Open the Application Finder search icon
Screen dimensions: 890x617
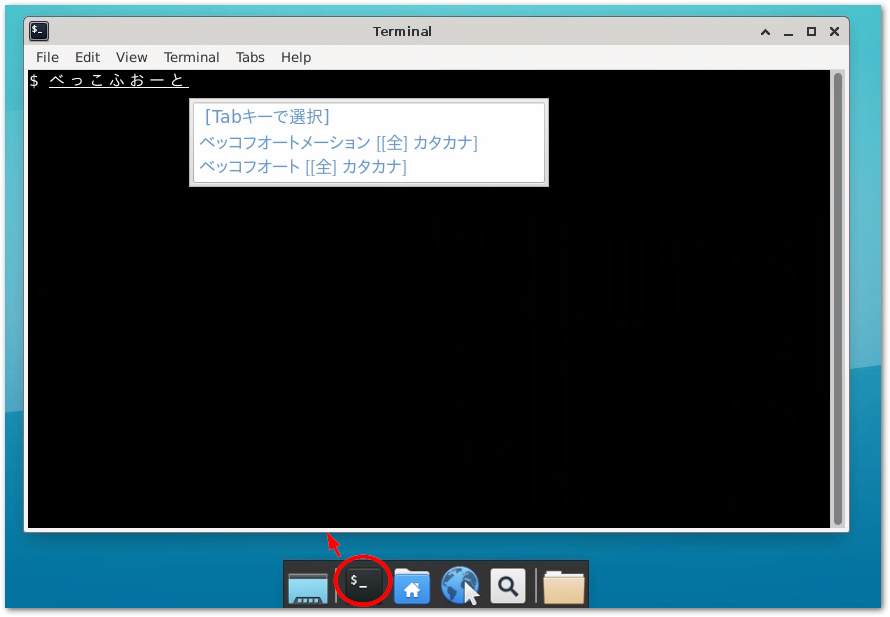point(508,586)
